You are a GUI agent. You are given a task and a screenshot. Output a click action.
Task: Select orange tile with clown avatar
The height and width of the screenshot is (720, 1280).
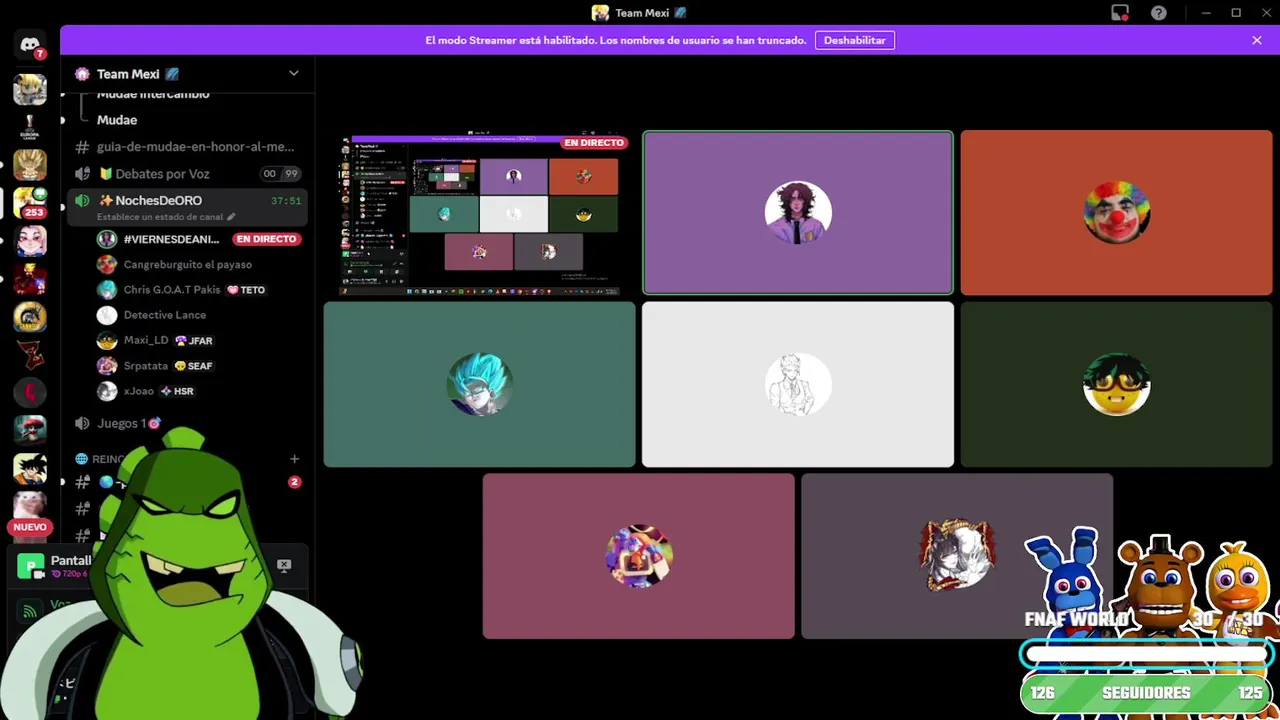pyautogui.click(x=1116, y=213)
